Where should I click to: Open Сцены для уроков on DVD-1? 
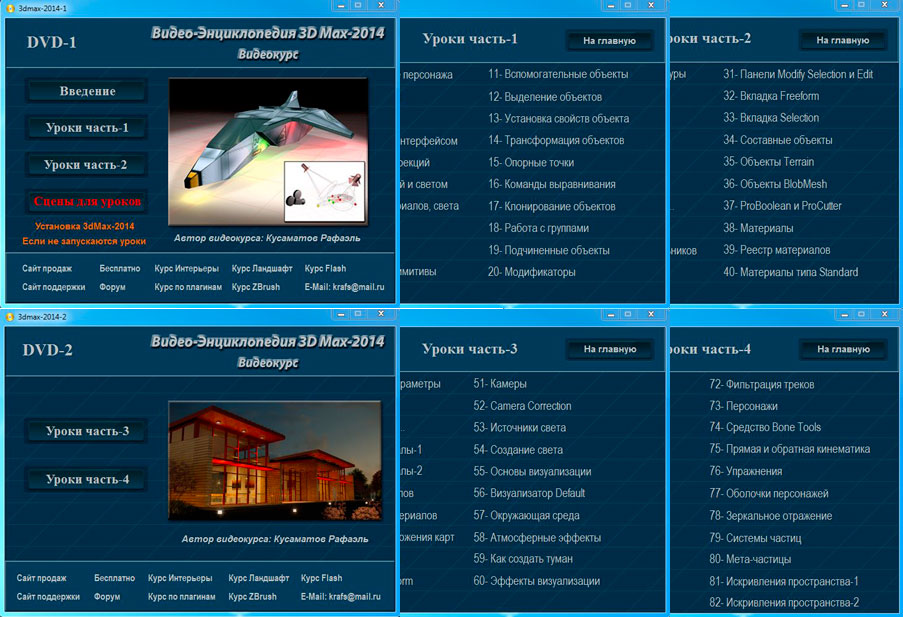coord(87,201)
